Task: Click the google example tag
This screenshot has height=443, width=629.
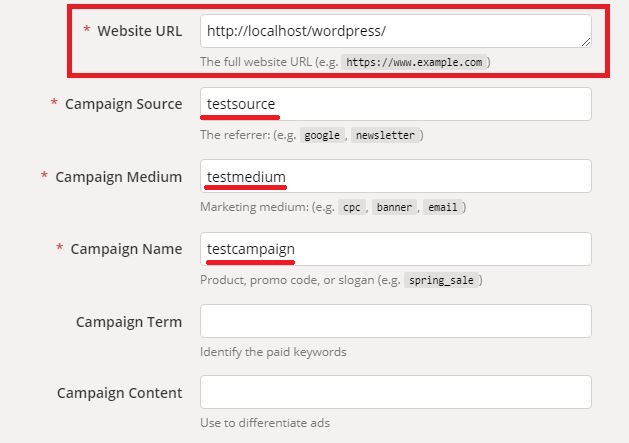Action: pyautogui.click(x=322, y=135)
